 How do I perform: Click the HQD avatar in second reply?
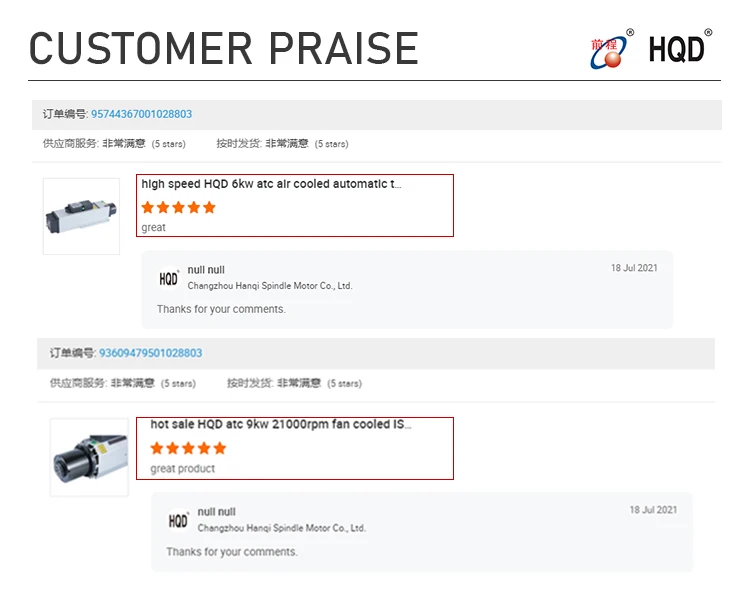click(178, 521)
